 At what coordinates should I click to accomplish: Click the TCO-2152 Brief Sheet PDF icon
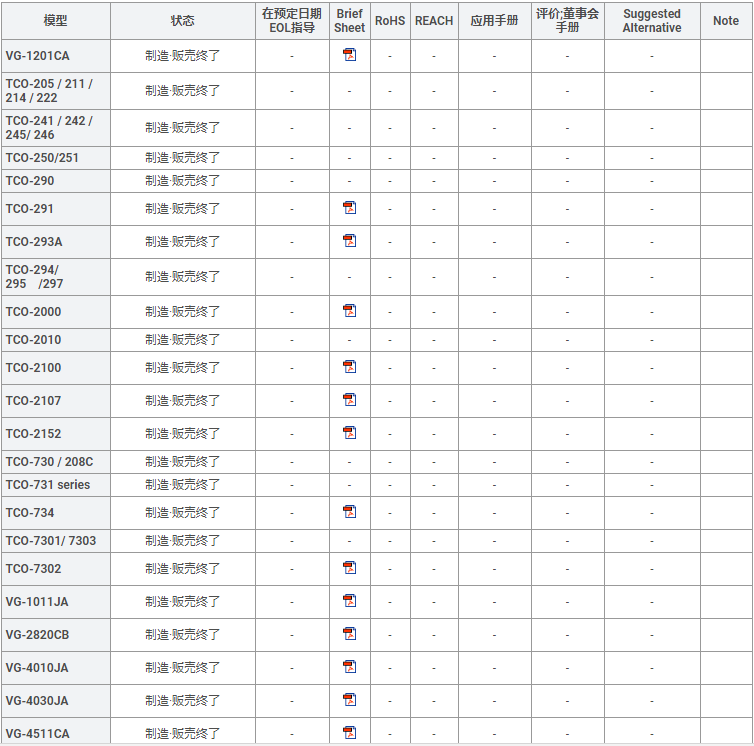(349, 433)
